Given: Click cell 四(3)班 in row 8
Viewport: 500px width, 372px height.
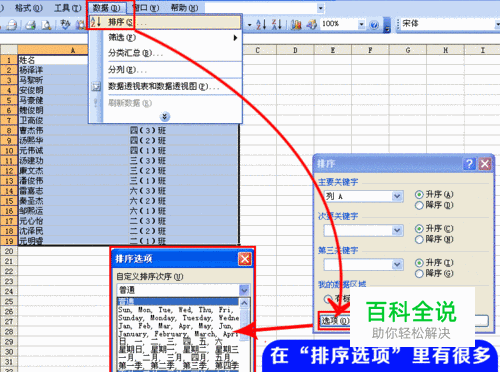Looking at the screenshot, I should (184, 130).
